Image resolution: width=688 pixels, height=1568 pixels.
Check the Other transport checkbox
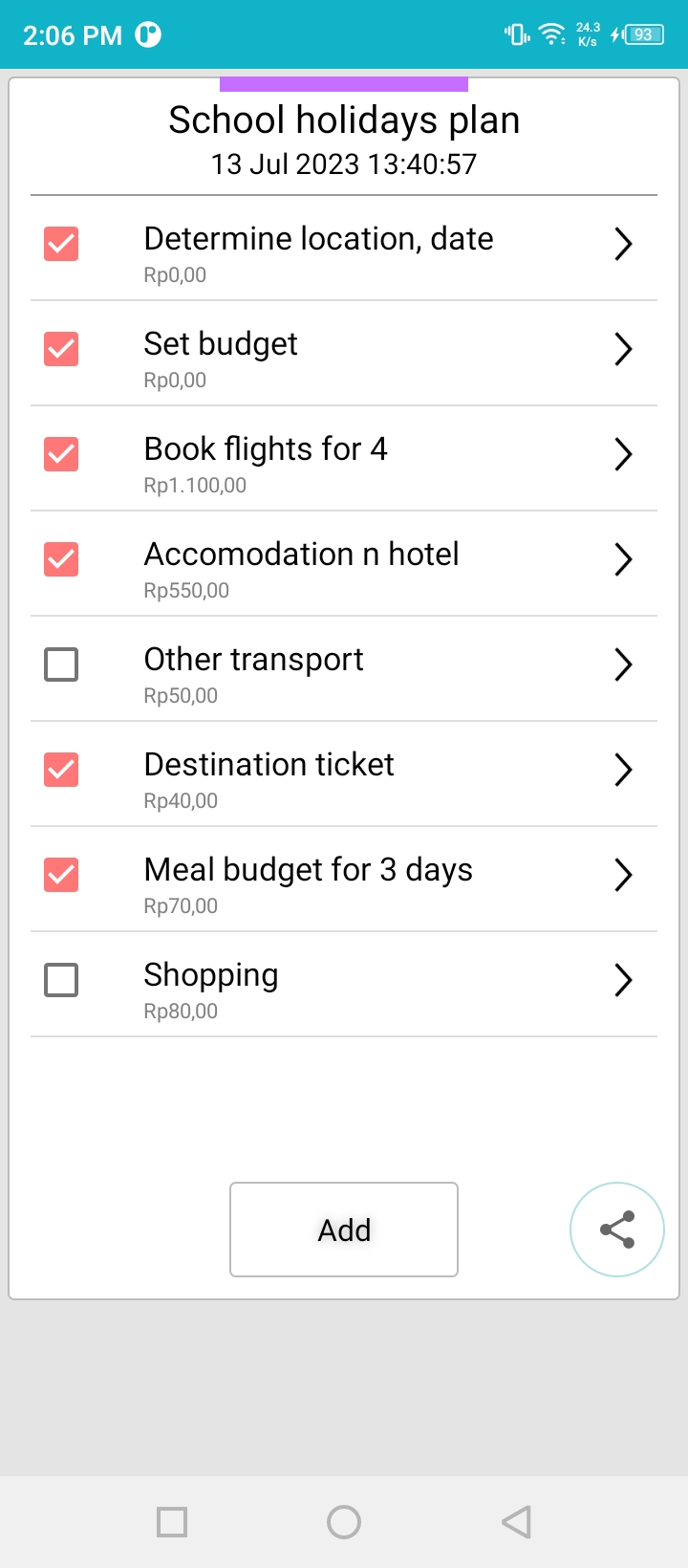pos(61,664)
